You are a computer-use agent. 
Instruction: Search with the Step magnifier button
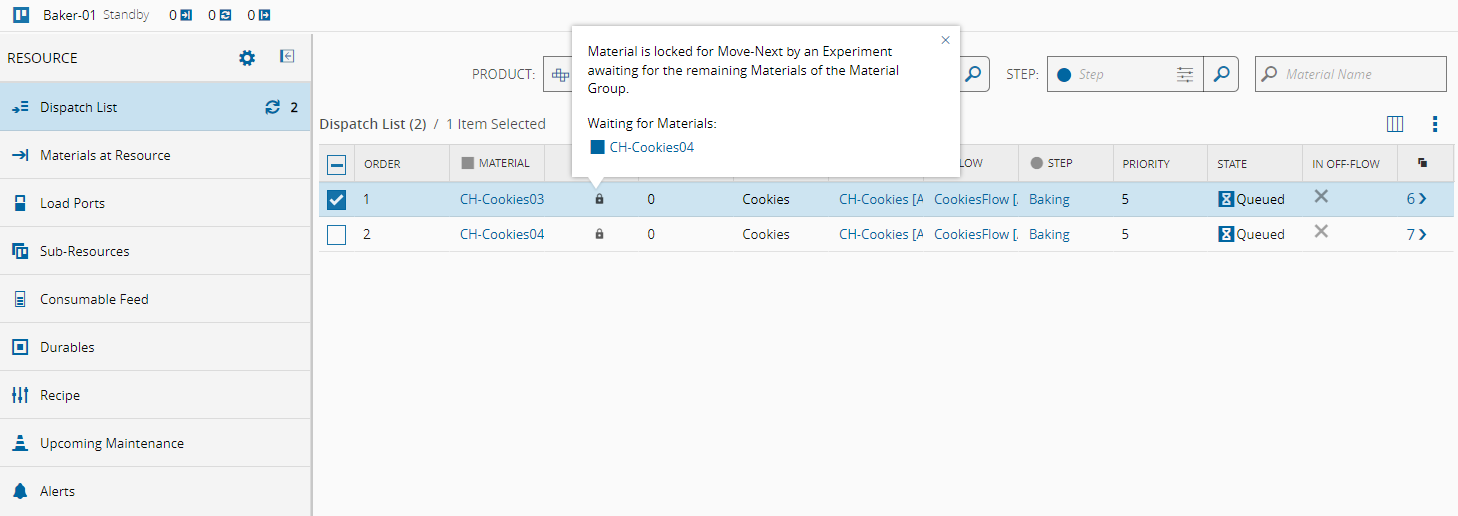pos(1221,74)
